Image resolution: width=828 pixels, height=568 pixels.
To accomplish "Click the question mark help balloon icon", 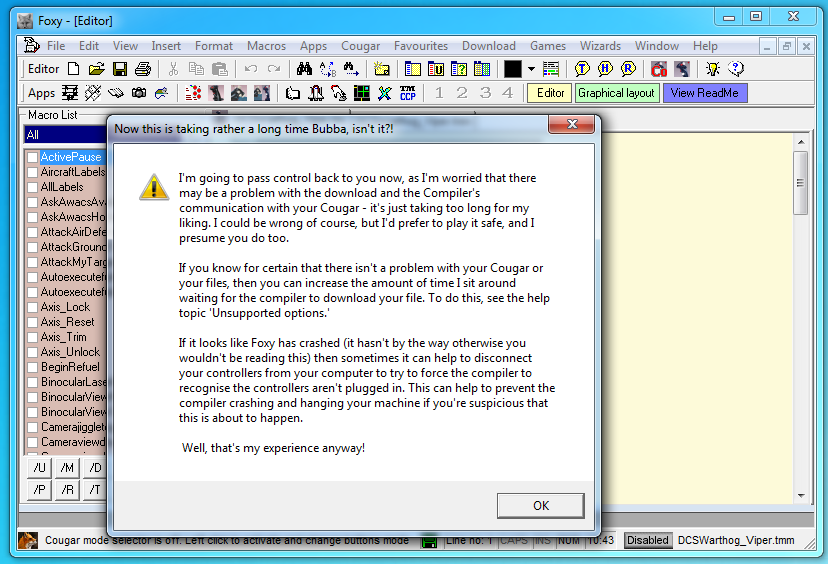I will tap(736, 69).
